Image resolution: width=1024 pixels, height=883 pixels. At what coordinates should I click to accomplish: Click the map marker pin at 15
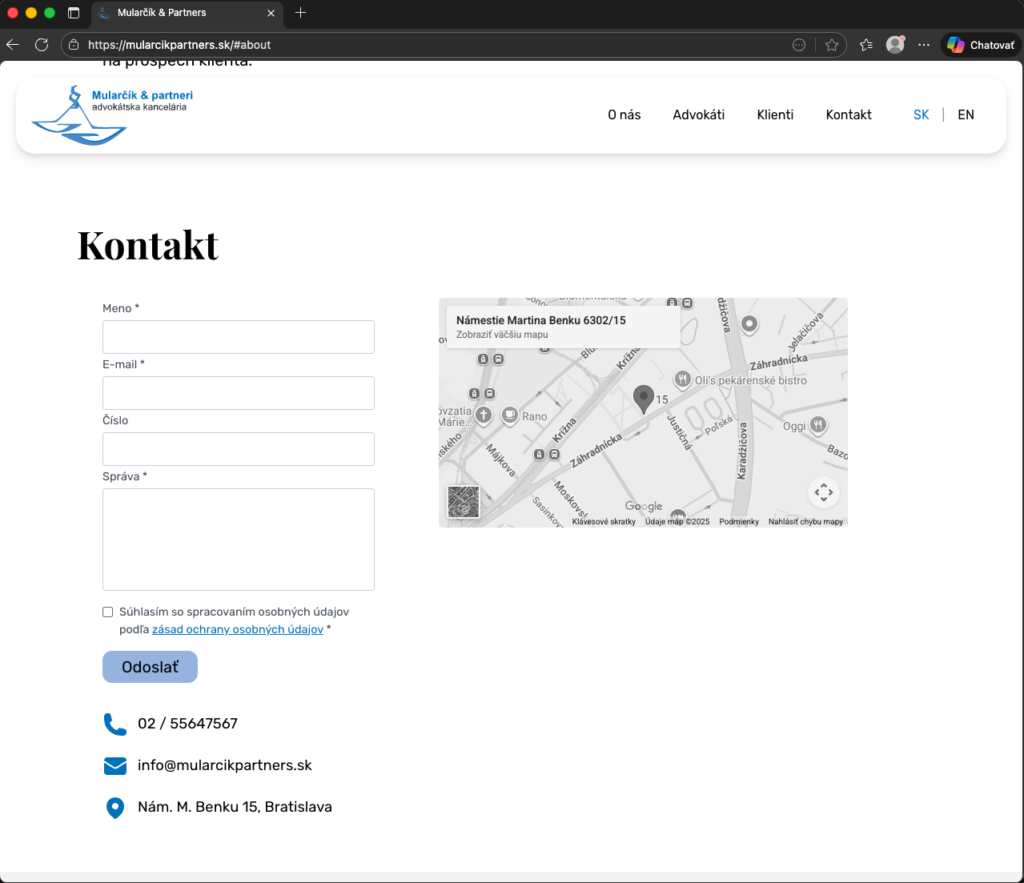tap(643, 399)
